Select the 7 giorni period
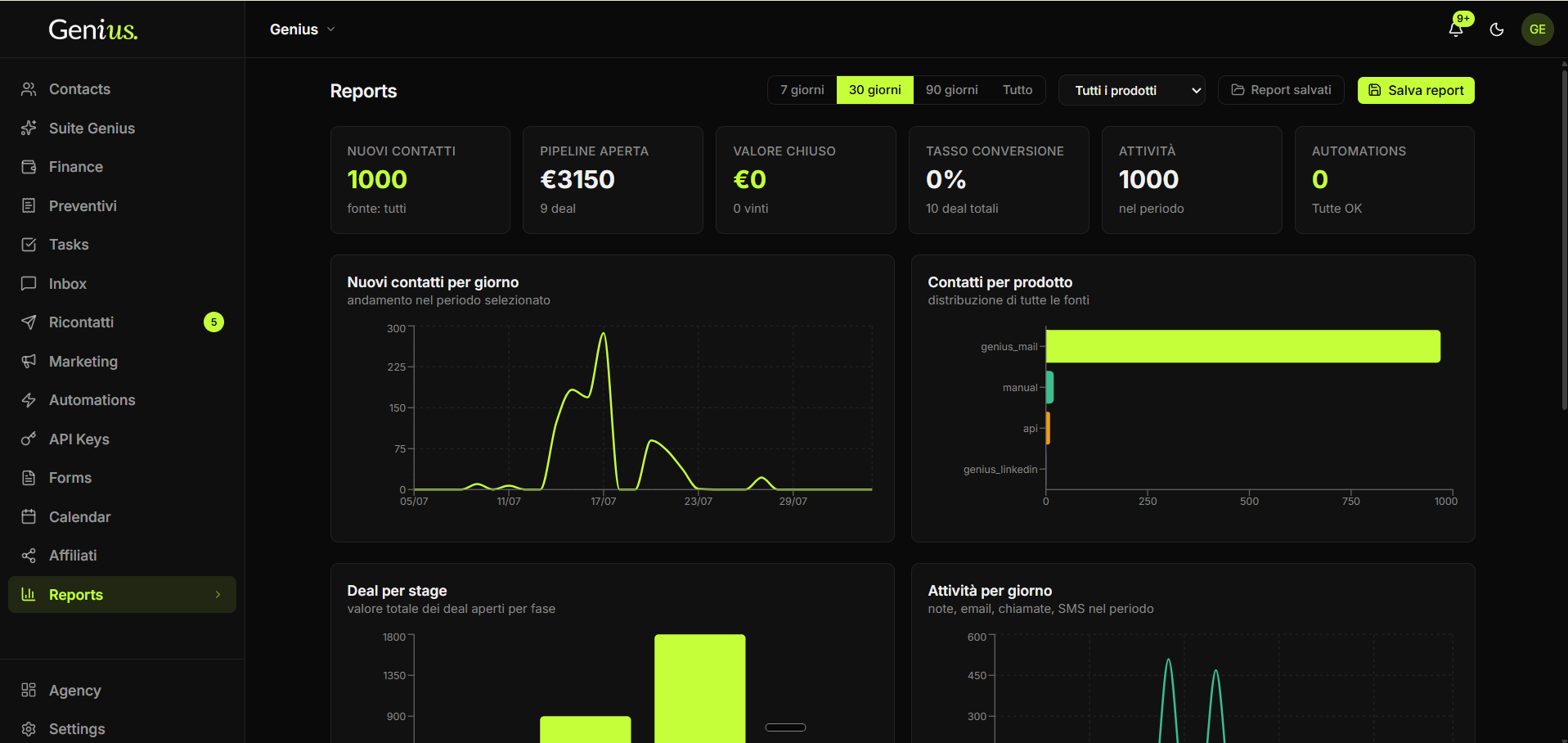 (802, 90)
